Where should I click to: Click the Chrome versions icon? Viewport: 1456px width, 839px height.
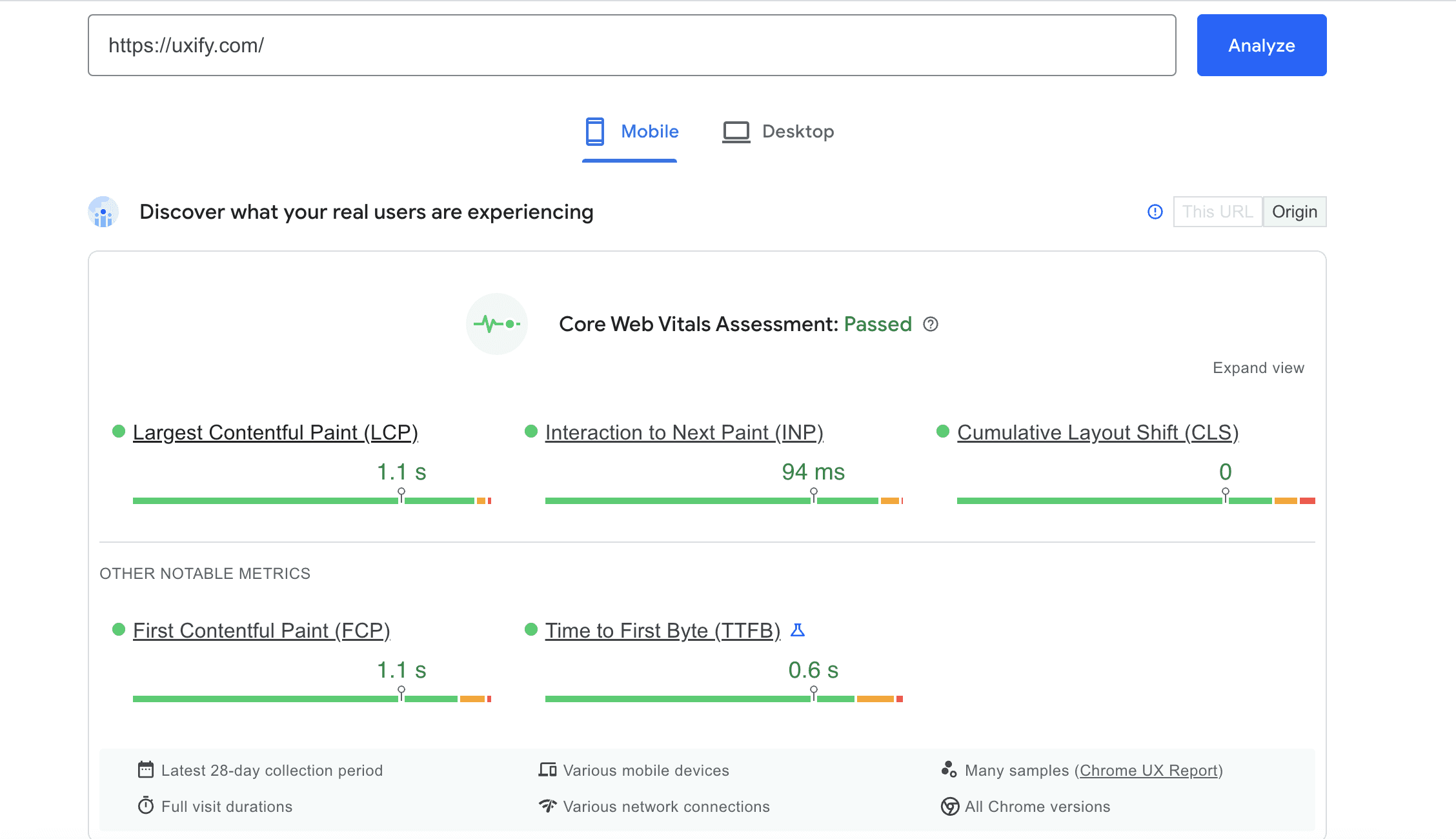point(949,805)
